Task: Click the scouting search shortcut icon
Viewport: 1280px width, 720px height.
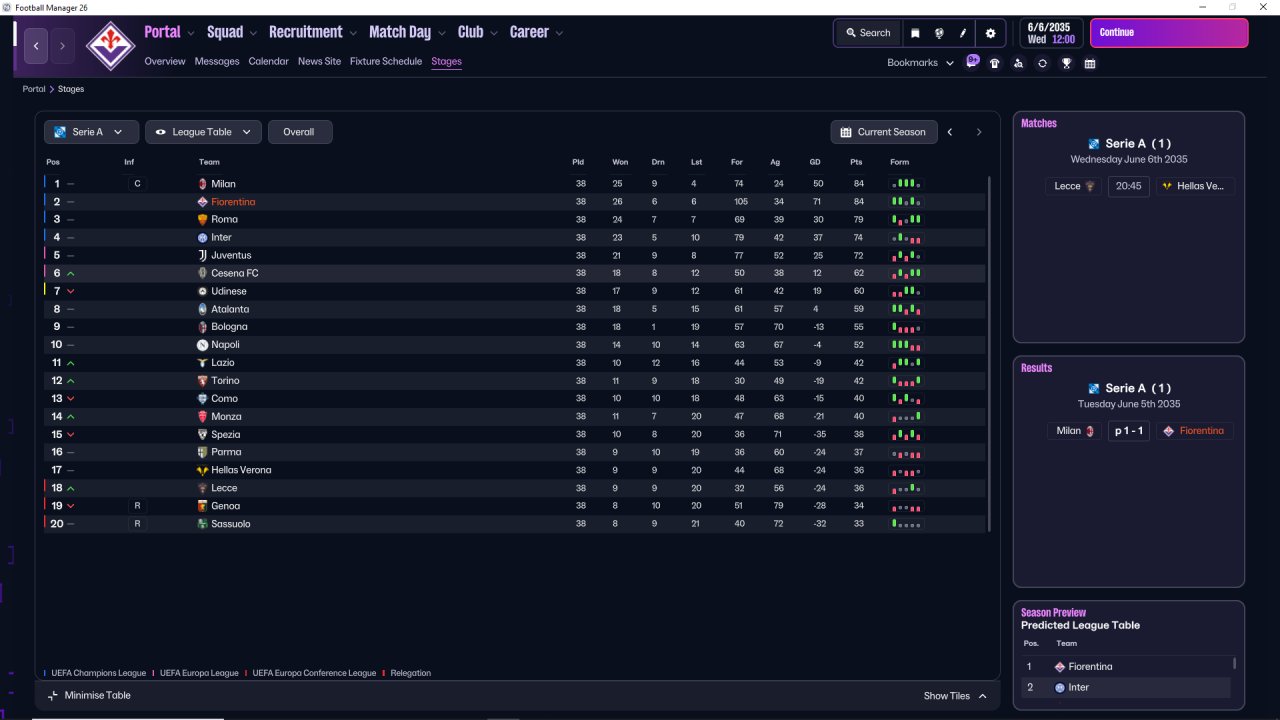Action: coord(1018,63)
